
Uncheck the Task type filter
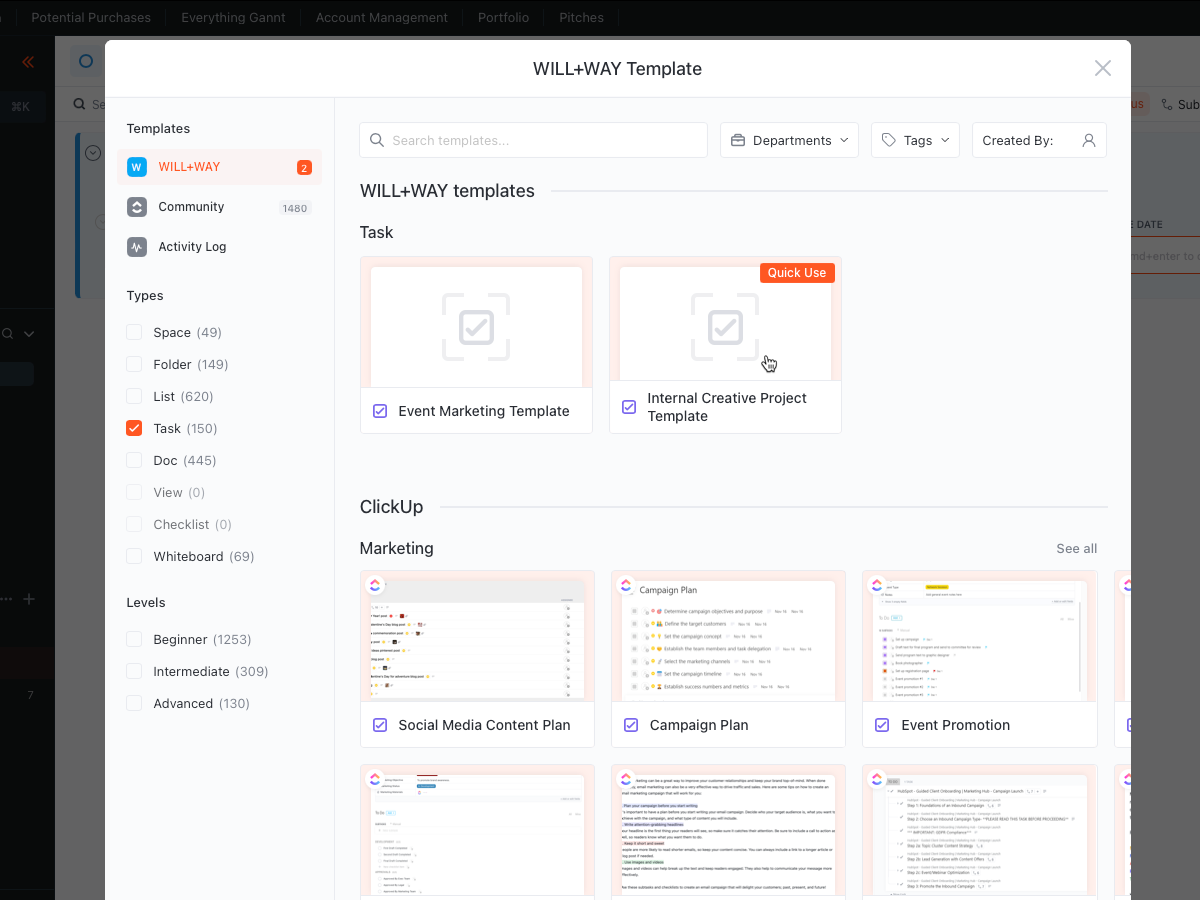134,428
